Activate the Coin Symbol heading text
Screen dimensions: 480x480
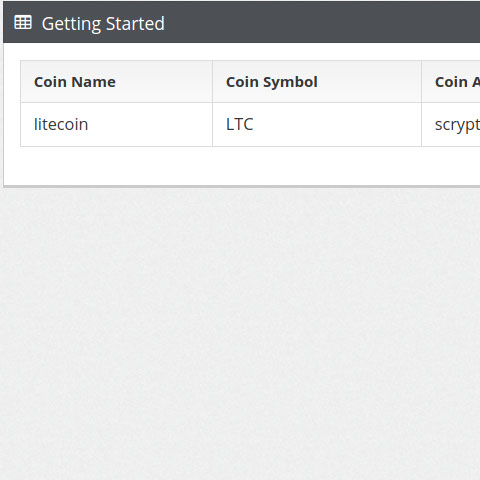(x=272, y=82)
